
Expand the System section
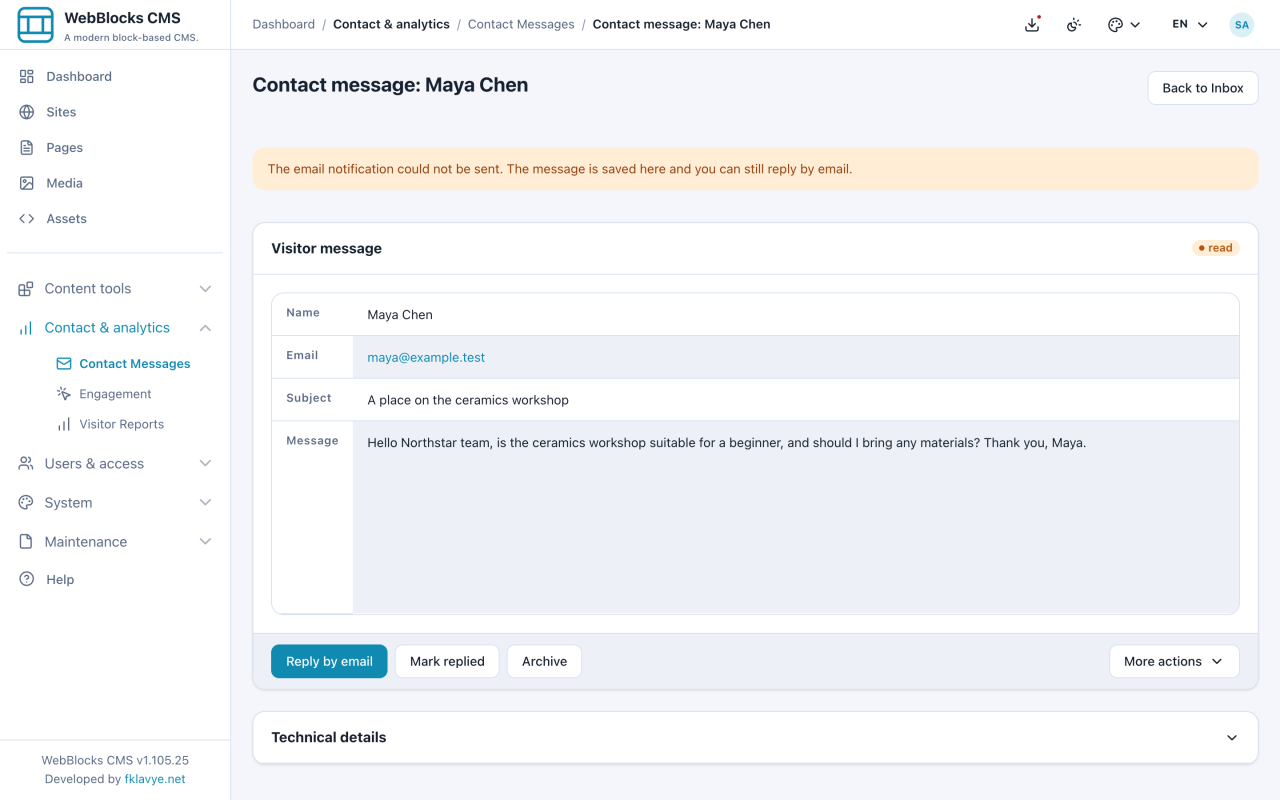tap(115, 502)
